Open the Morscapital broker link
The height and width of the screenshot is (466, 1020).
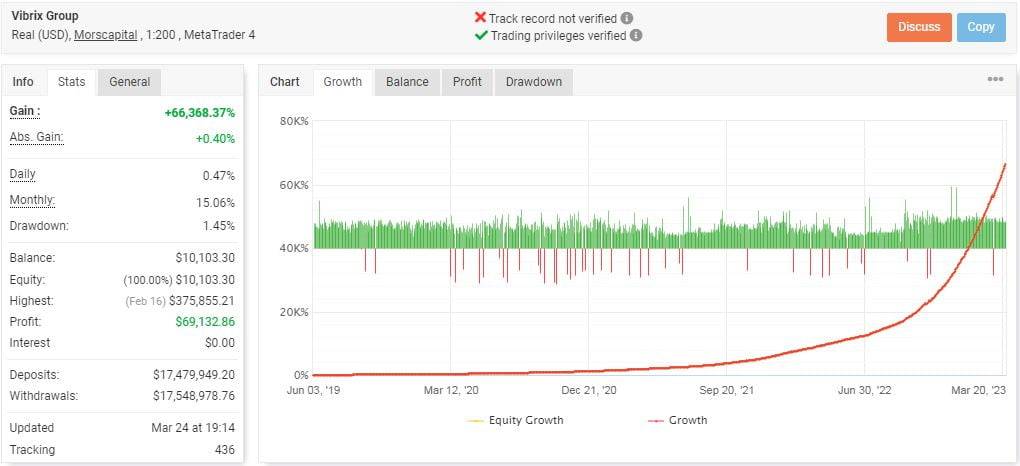coord(106,35)
